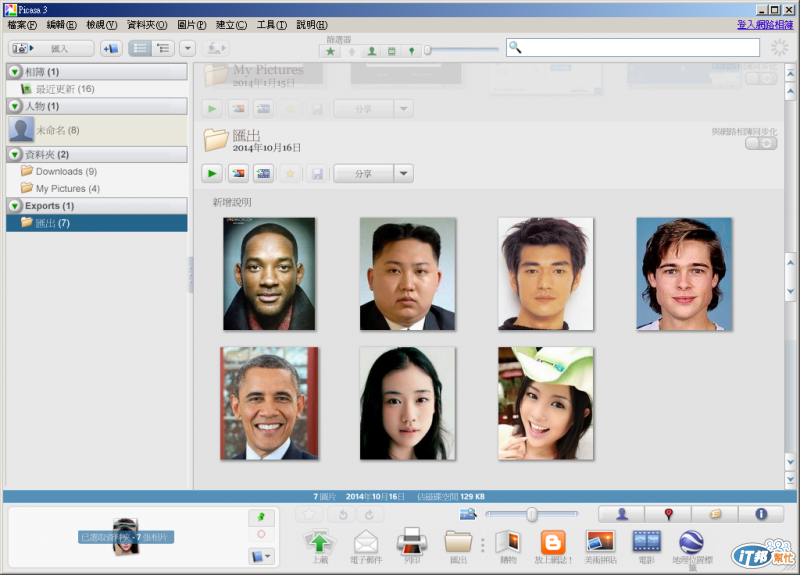This screenshot has width=800, height=575.
Task: Switch to flat folder list view
Action: coord(139,48)
